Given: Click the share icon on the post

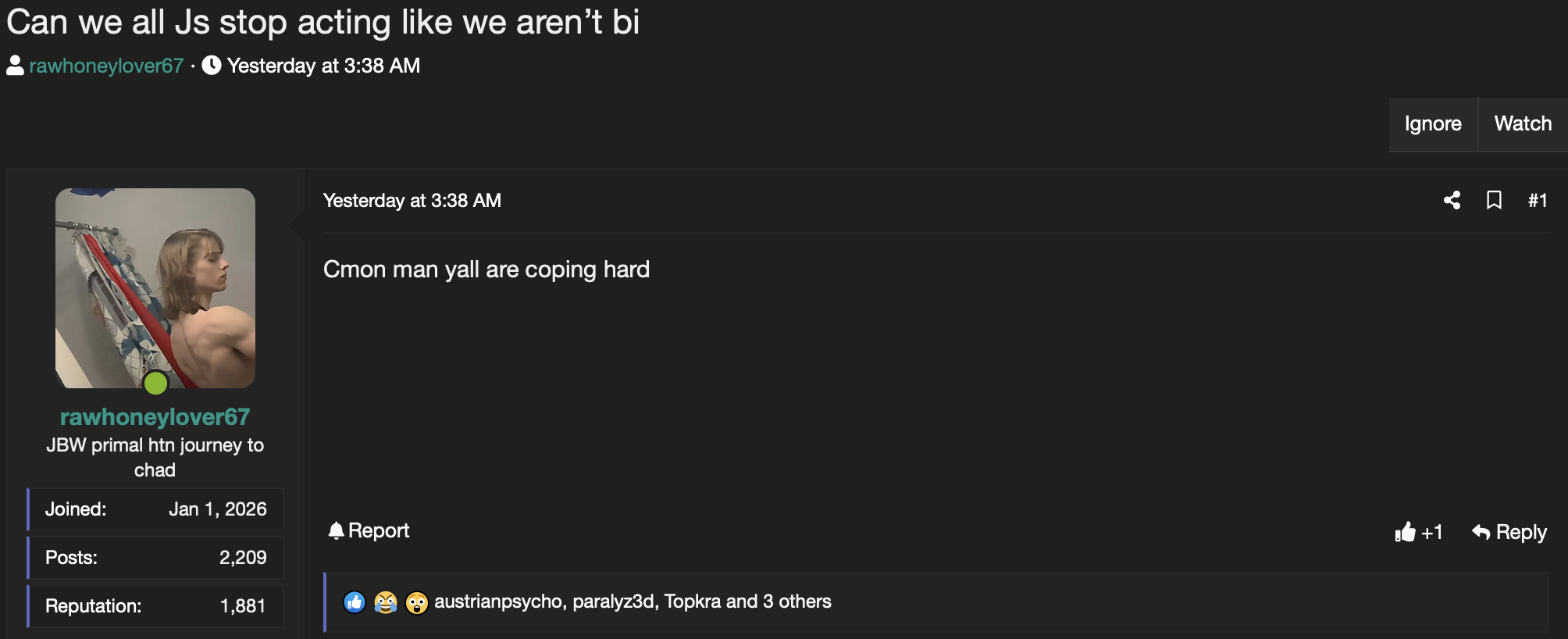Looking at the screenshot, I should pos(1452,201).
